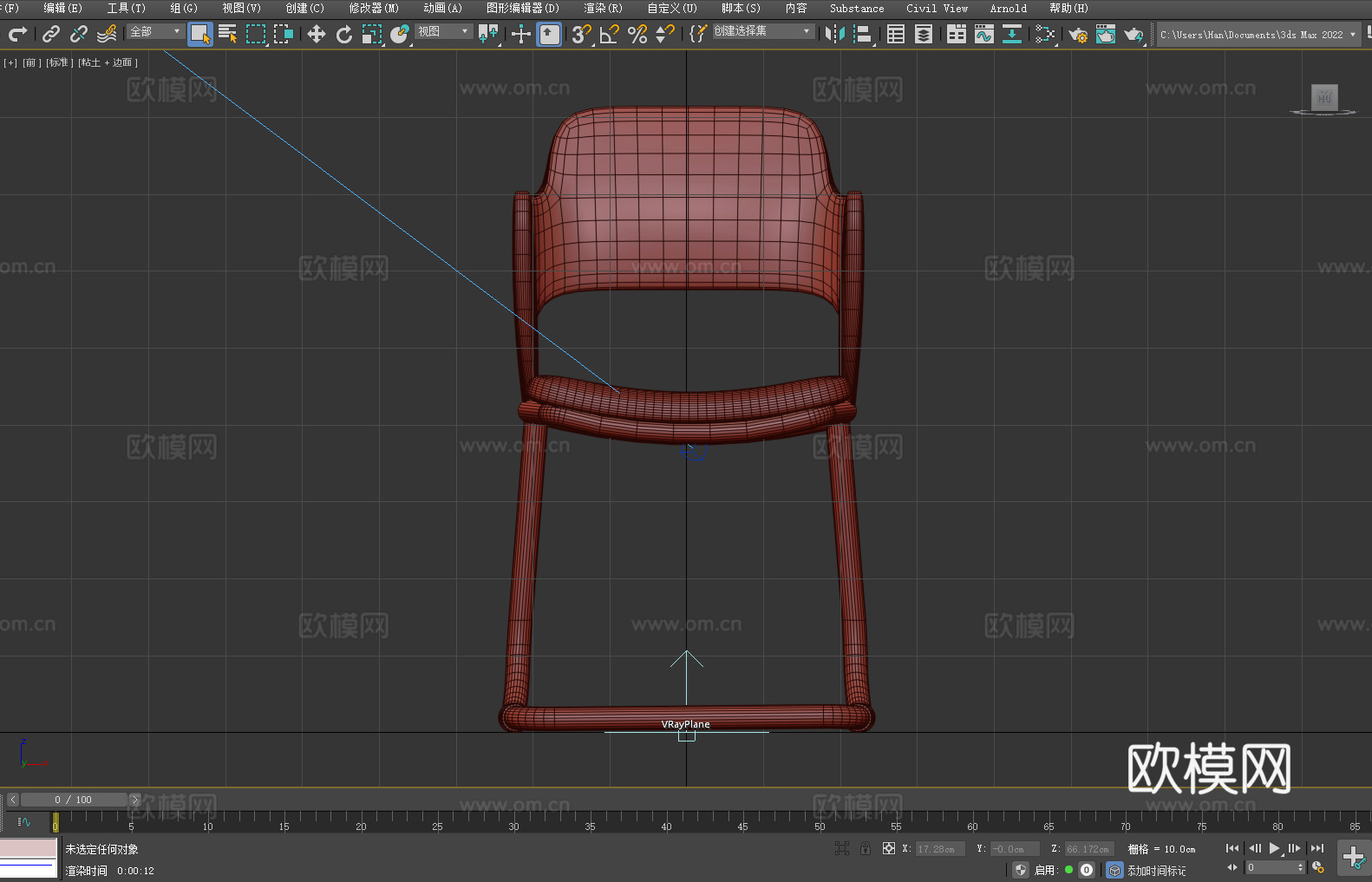Viewport: 1372px width, 882px height.
Task: Click the Play Animation button
Action: (x=1274, y=848)
